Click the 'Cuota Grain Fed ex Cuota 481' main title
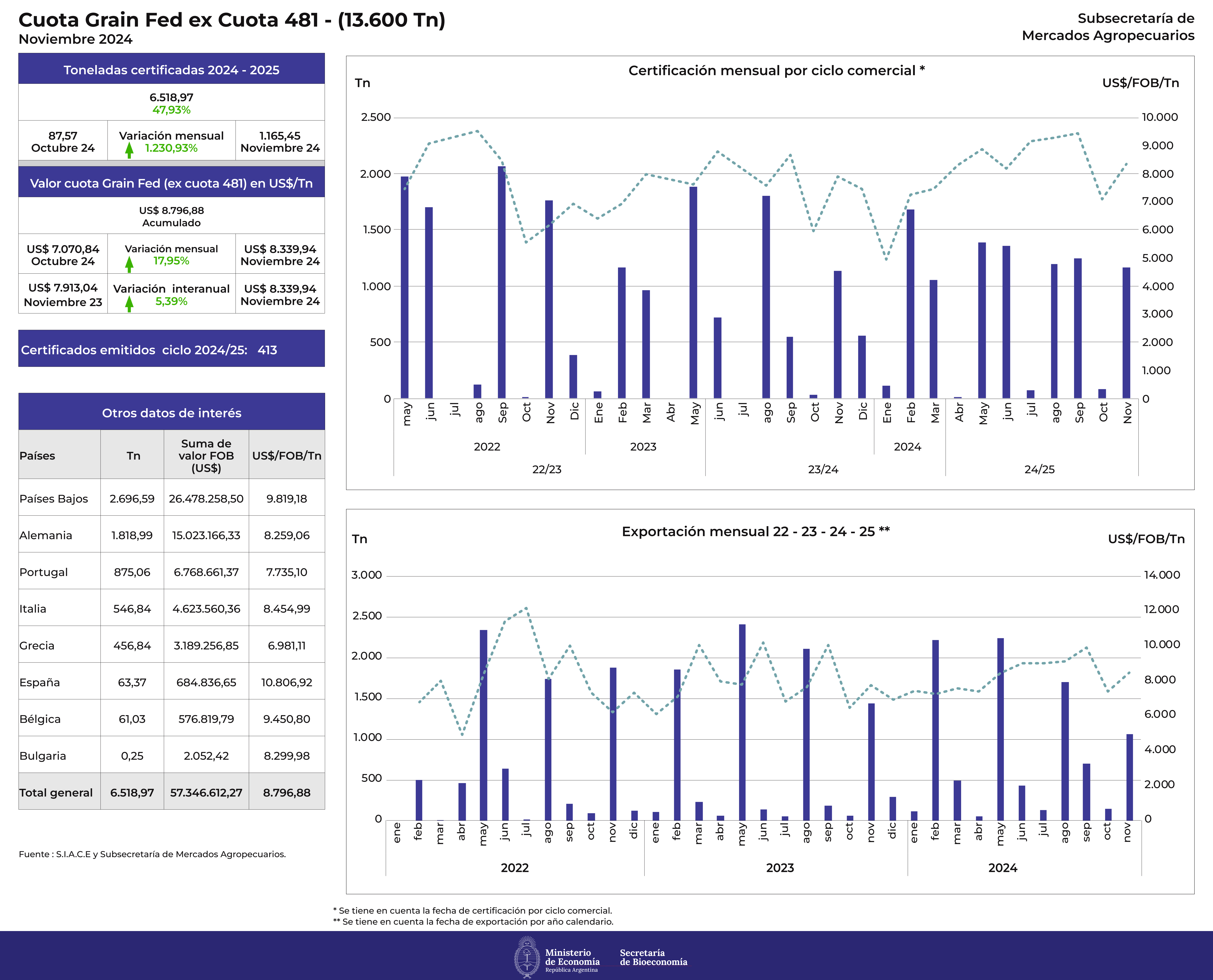 click(x=232, y=20)
